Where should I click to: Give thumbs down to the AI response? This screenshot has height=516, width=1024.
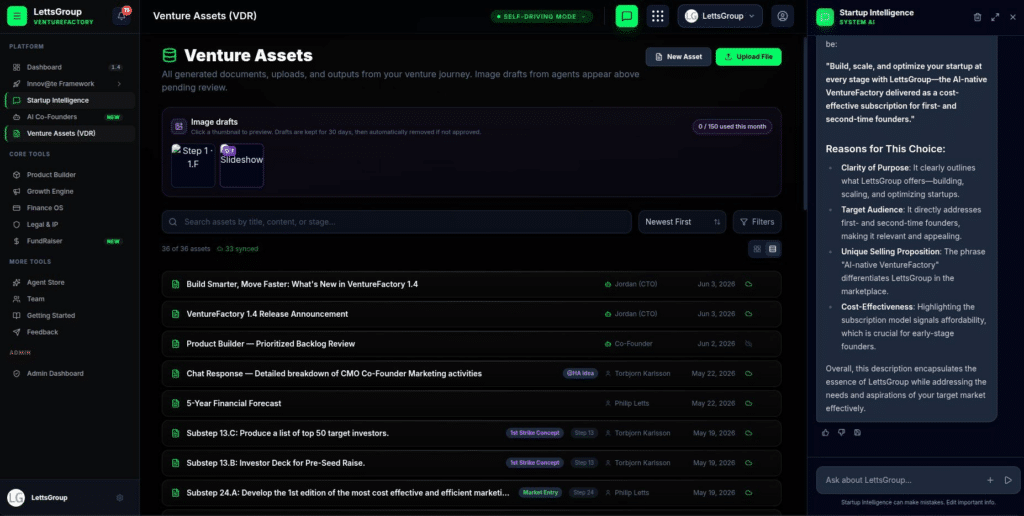(841, 432)
